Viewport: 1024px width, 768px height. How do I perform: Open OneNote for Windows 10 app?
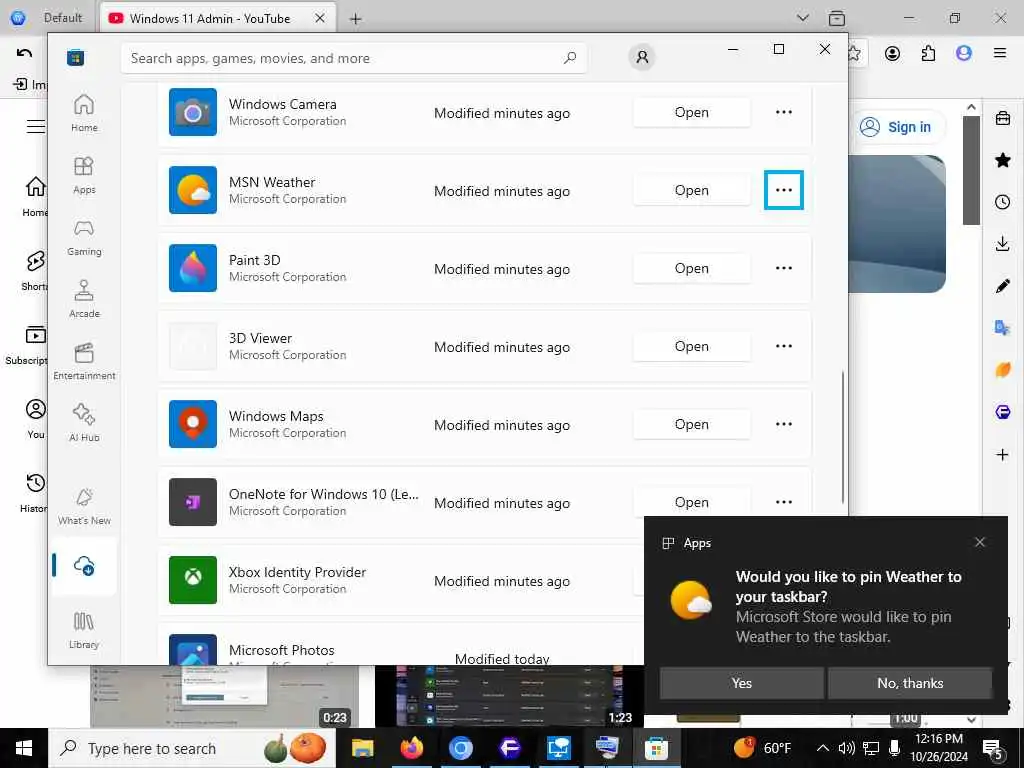coord(692,502)
